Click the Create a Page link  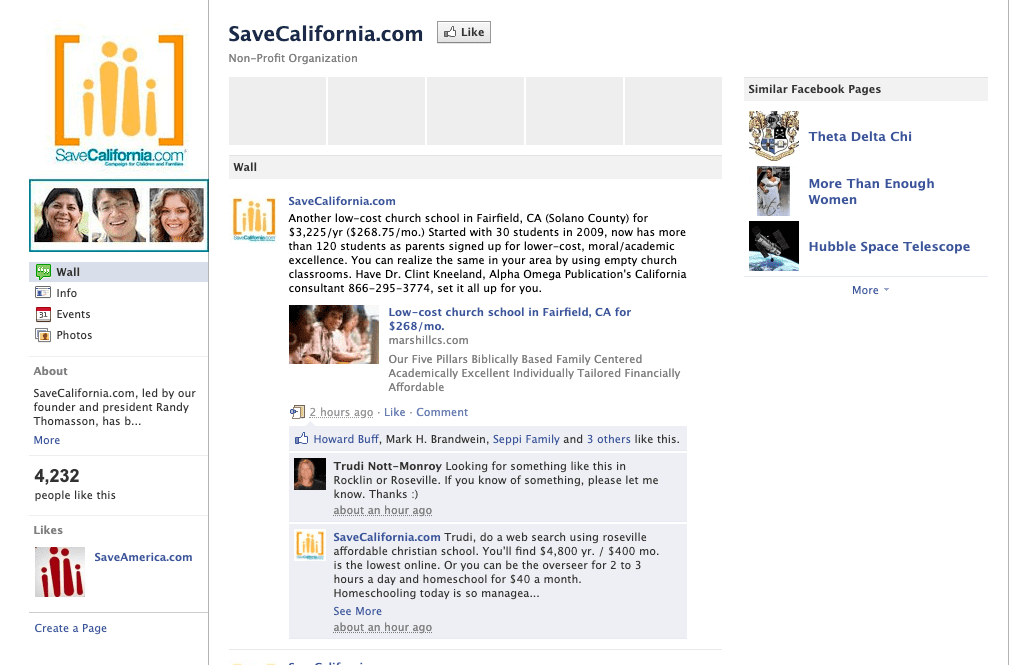(71, 628)
